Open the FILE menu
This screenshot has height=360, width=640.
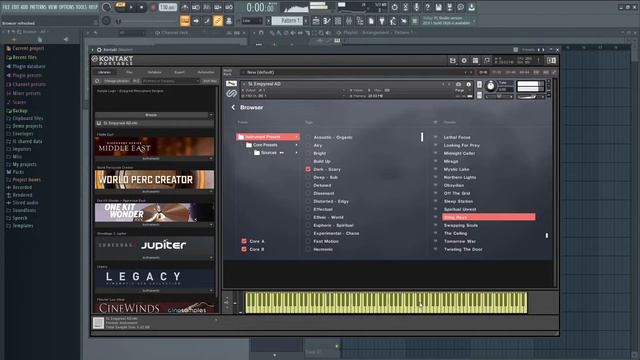click(6, 7)
